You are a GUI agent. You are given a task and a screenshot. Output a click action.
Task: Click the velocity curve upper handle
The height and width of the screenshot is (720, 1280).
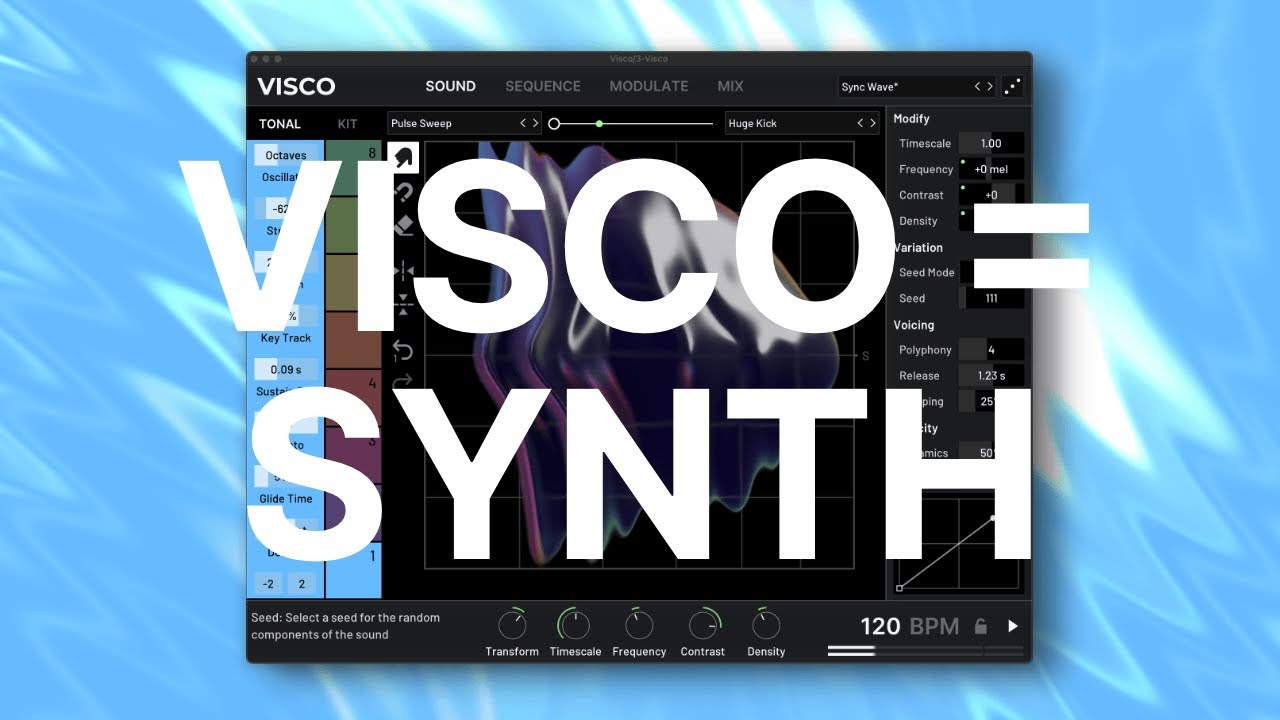pos(992,518)
